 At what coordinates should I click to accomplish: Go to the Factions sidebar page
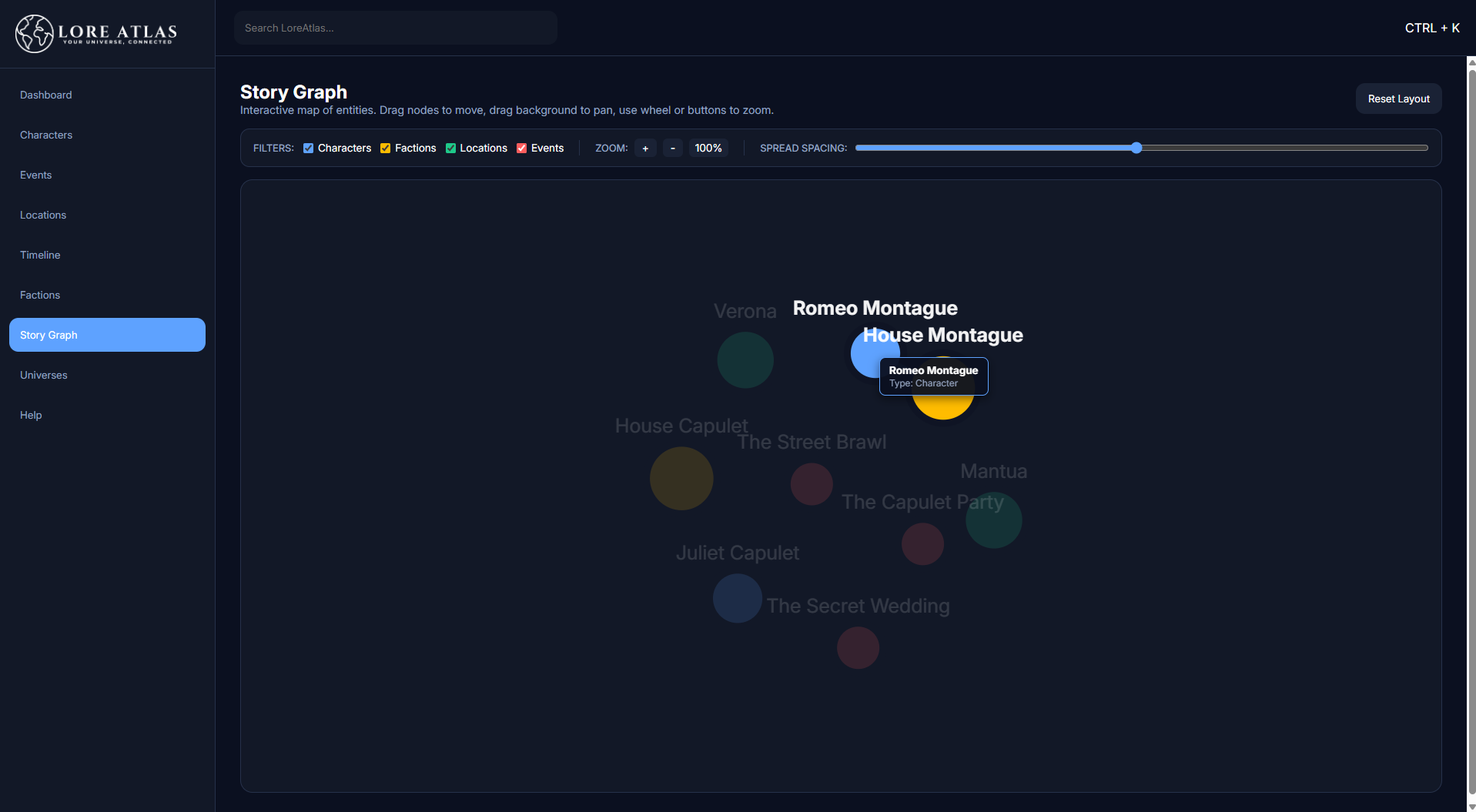tap(107, 295)
